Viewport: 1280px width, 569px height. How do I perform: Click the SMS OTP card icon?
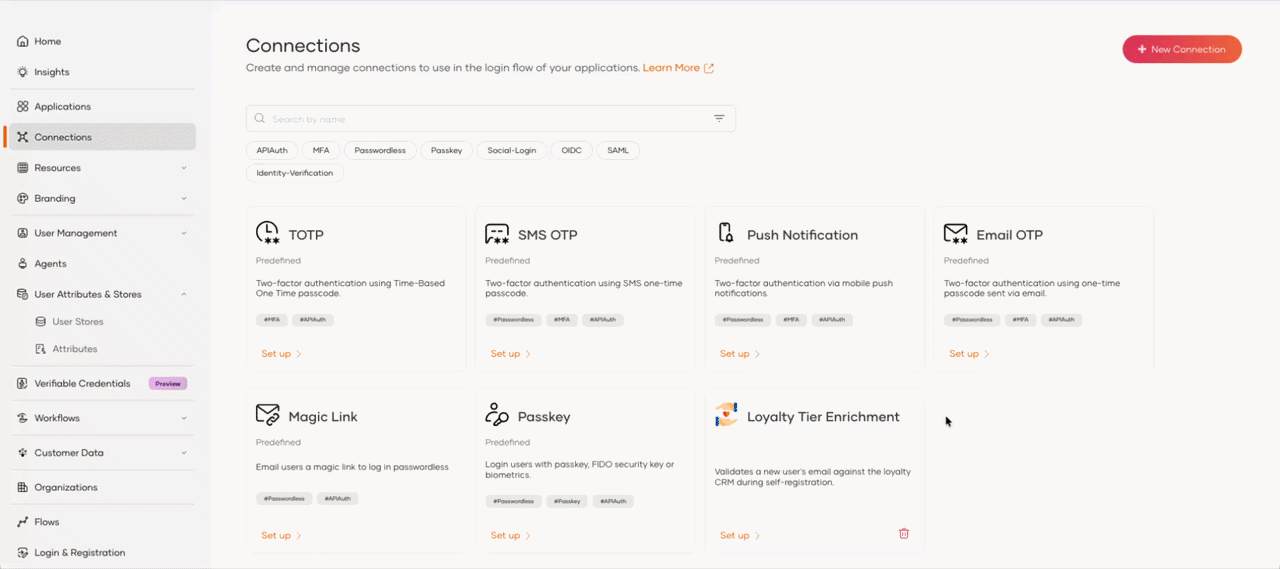pos(497,234)
